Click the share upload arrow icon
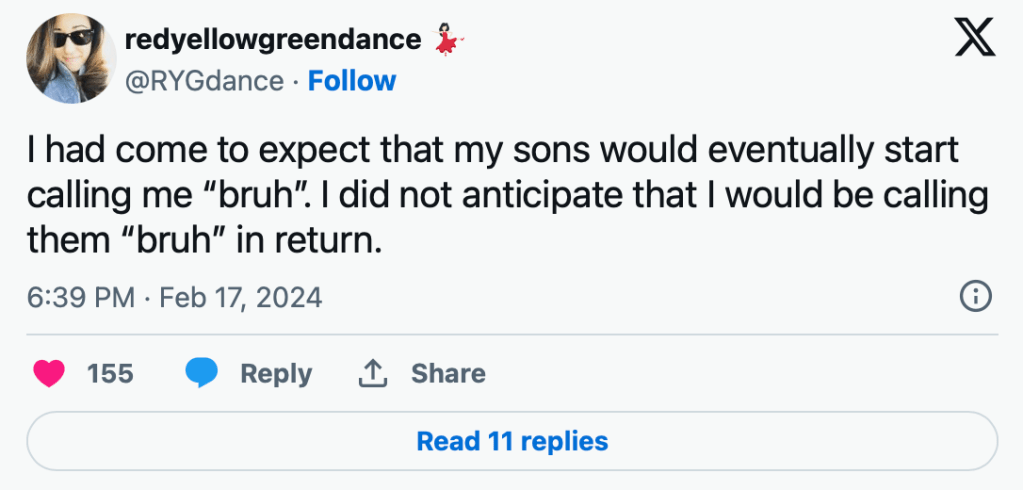 click(373, 374)
